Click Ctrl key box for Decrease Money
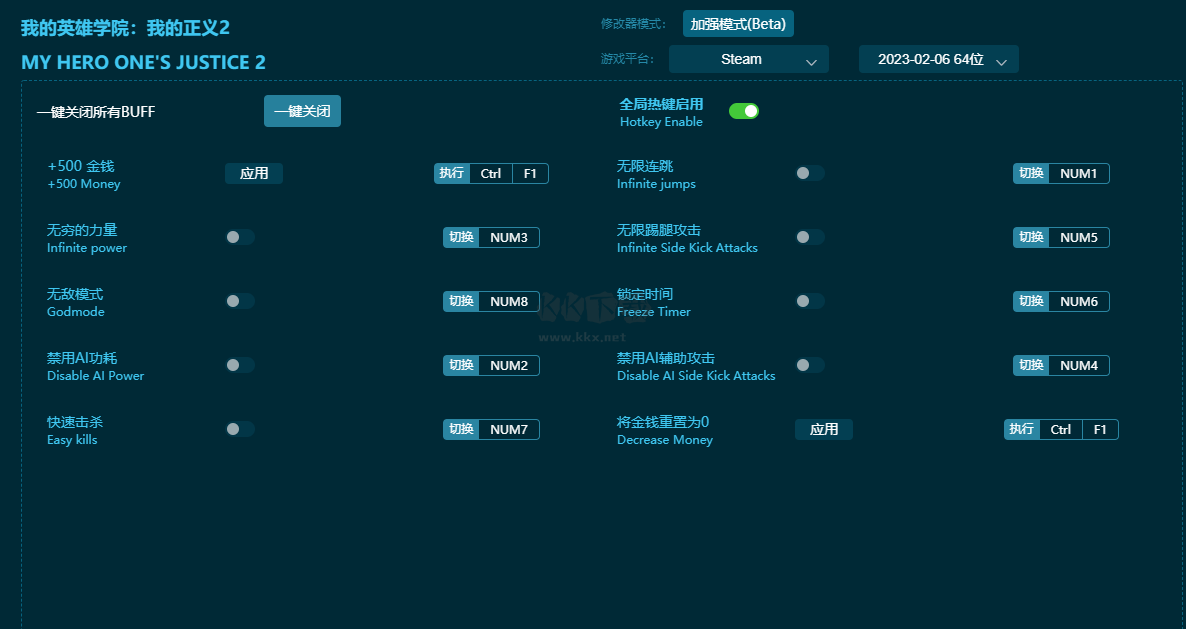This screenshot has height=629, width=1186. tap(1061, 429)
